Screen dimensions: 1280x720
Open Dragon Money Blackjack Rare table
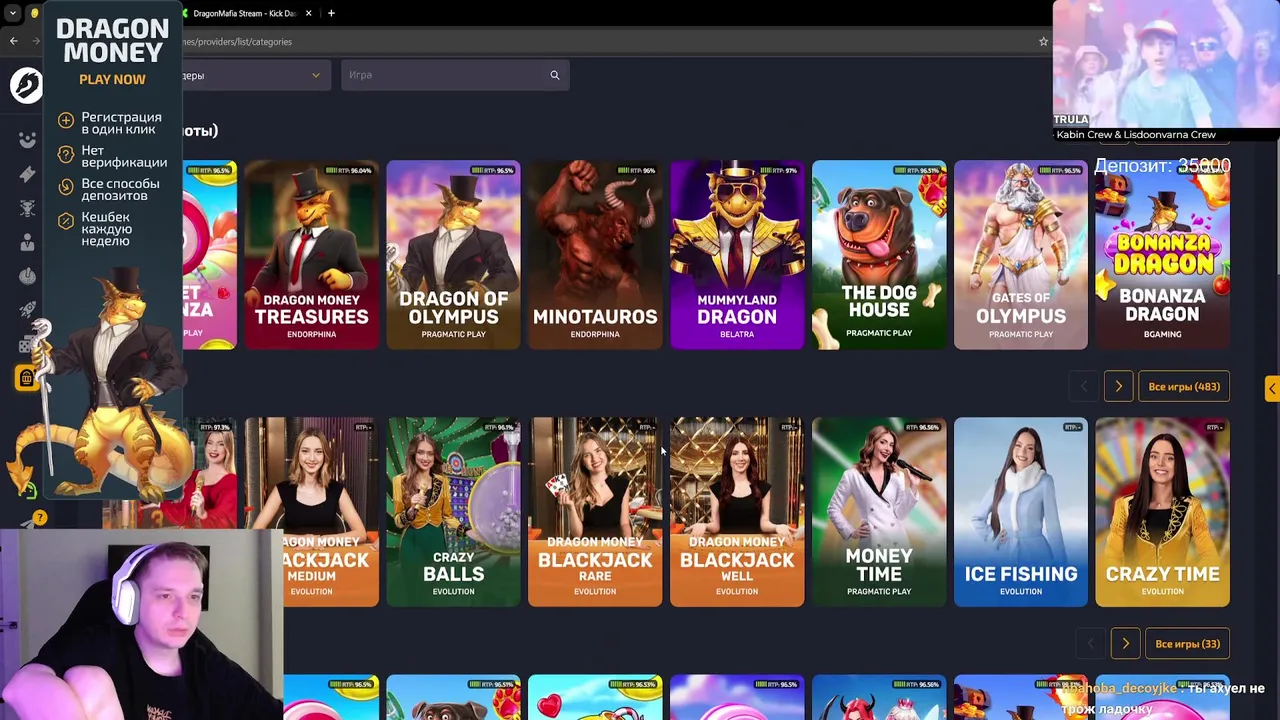[595, 512]
